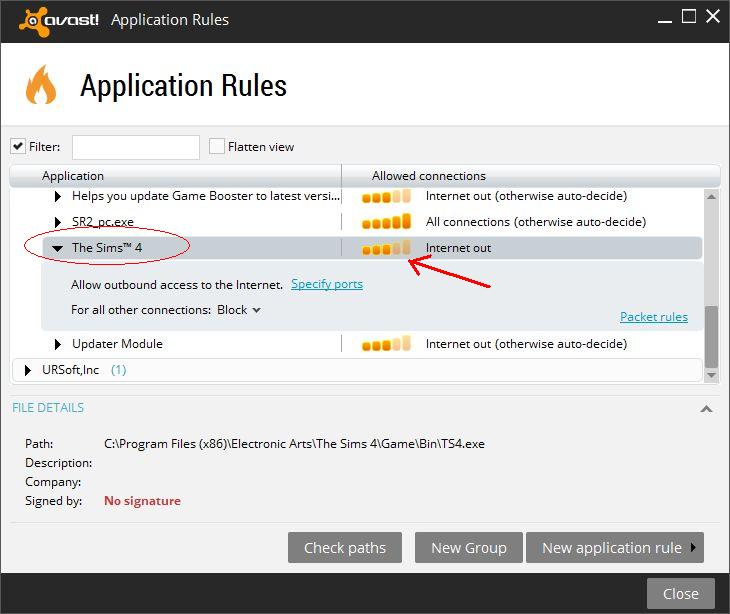The height and width of the screenshot is (614, 730).
Task: Click the orange firewall flame icon
Action: (x=41, y=85)
